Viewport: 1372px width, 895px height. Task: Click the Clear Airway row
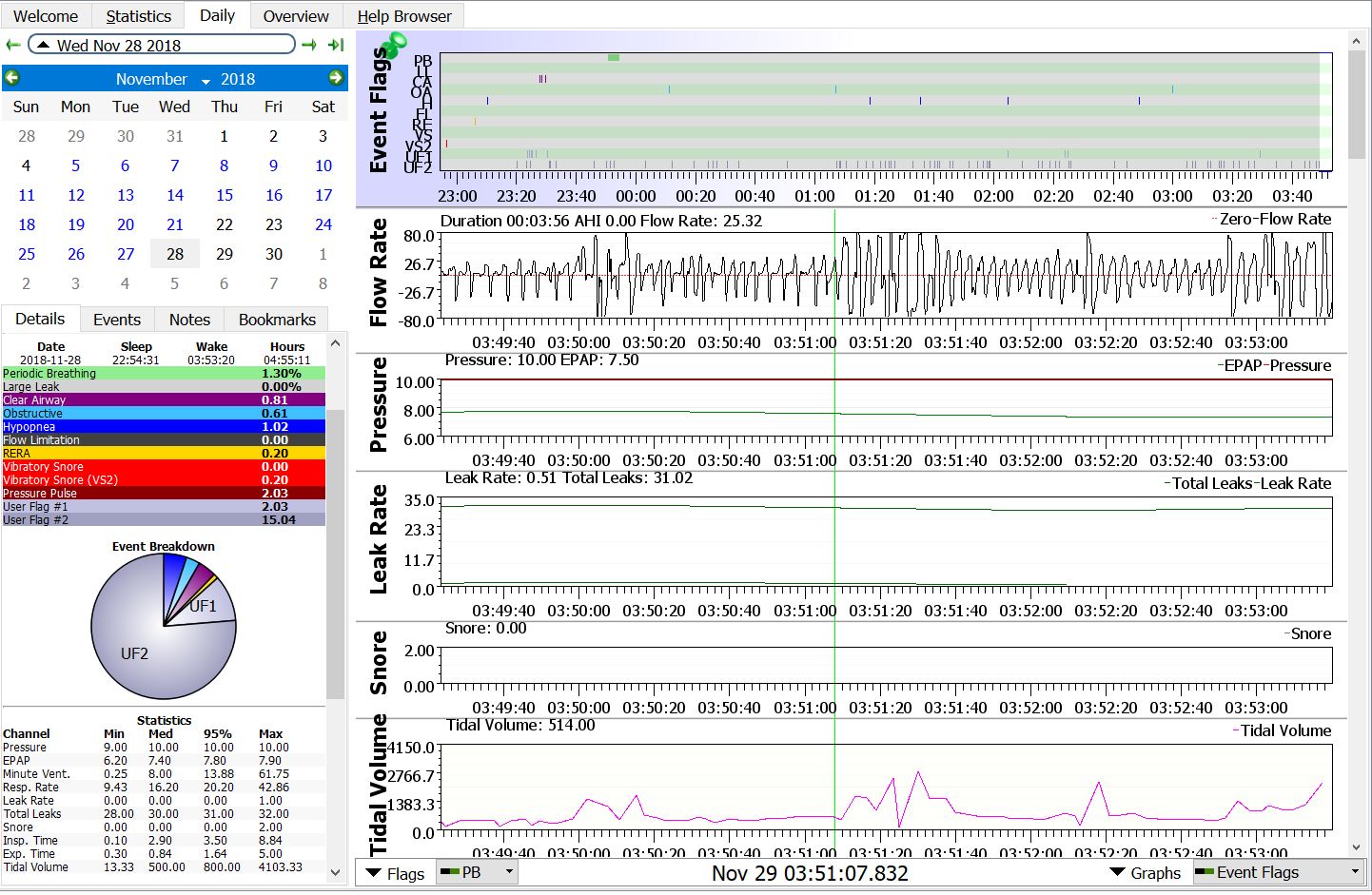pyautogui.click(x=164, y=400)
